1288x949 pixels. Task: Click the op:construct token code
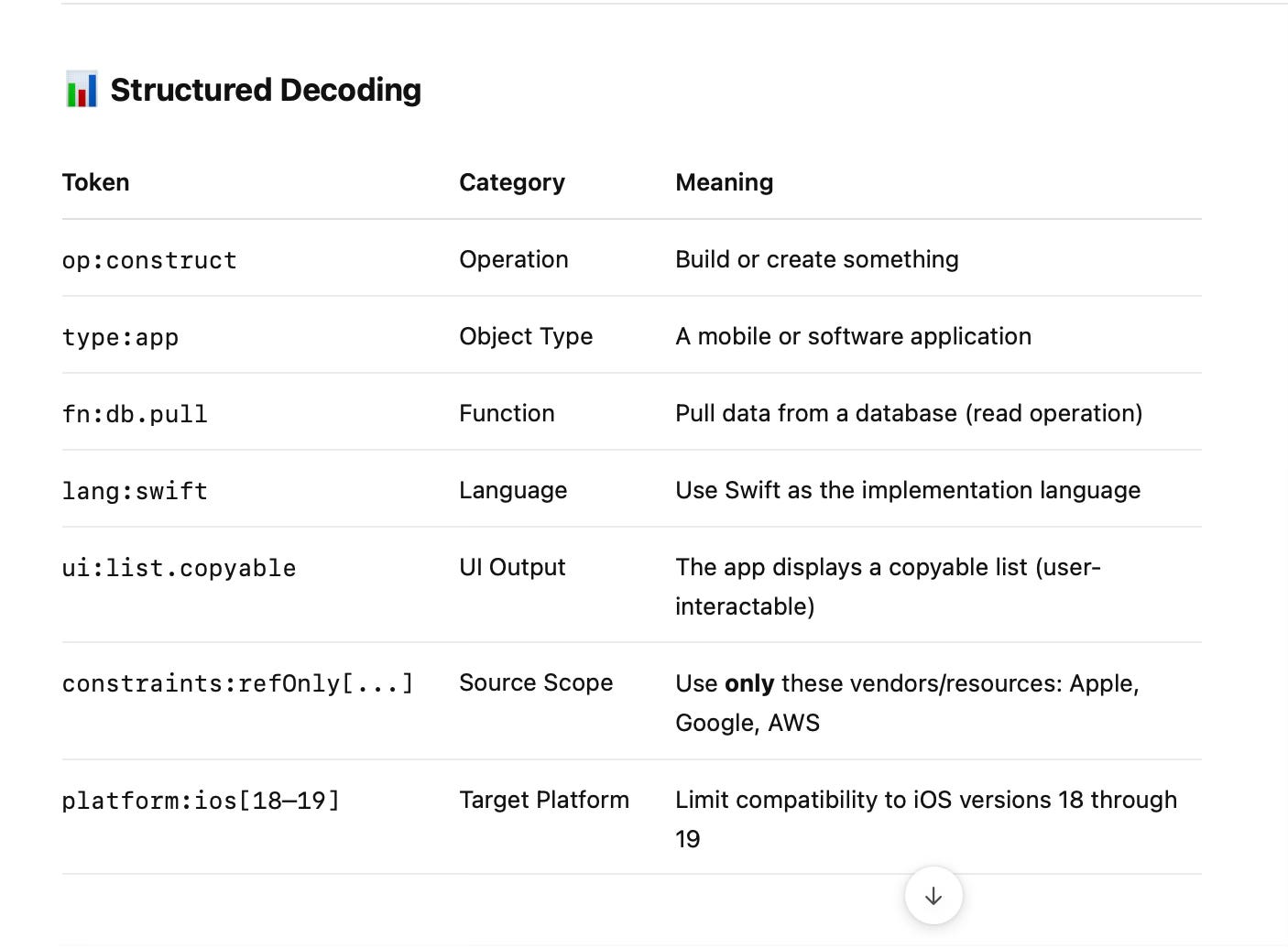pyautogui.click(x=149, y=260)
